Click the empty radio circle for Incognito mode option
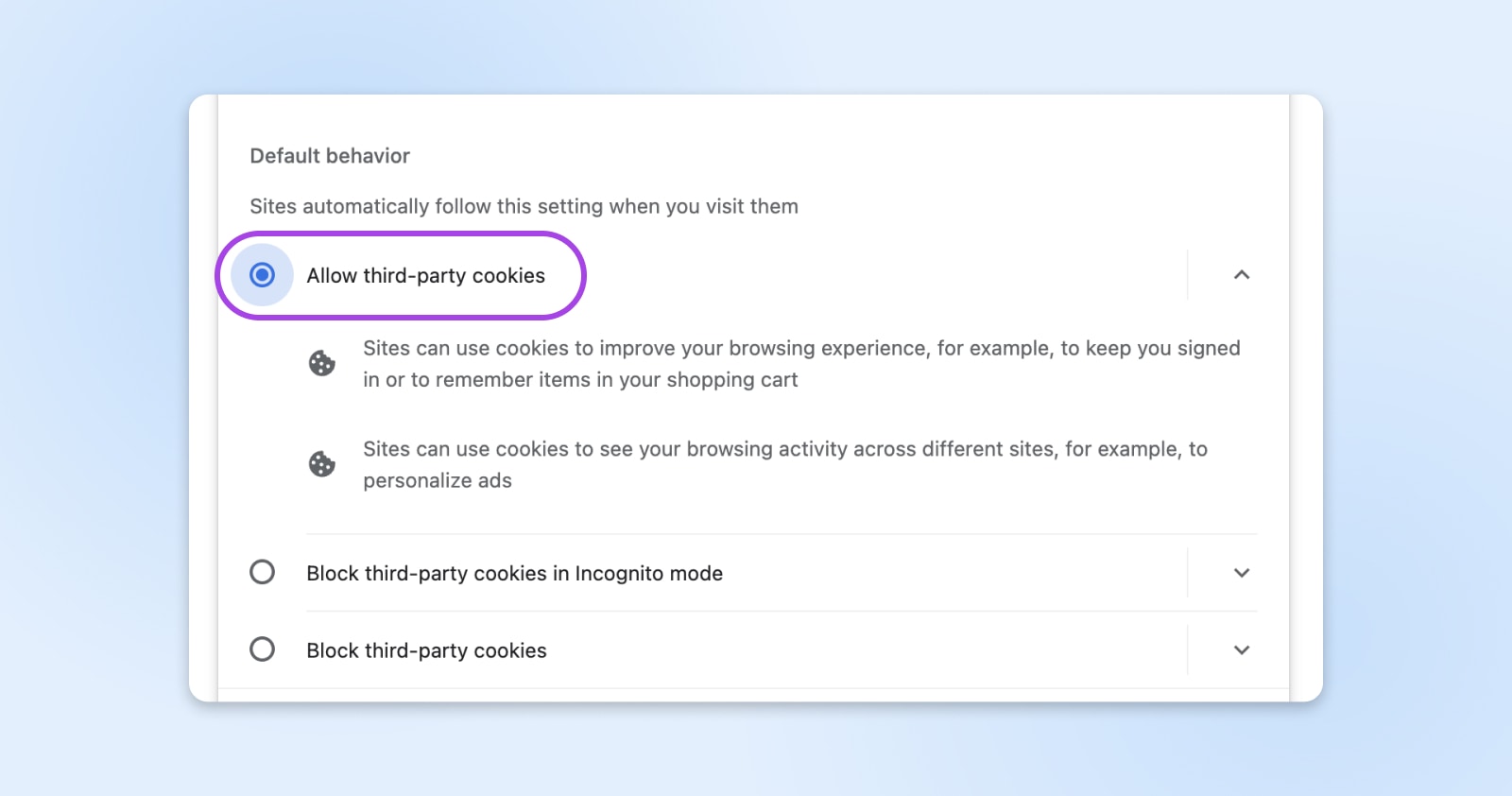Viewport: 1512px width, 796px height. pyautogui.click(x=263, y=572)
